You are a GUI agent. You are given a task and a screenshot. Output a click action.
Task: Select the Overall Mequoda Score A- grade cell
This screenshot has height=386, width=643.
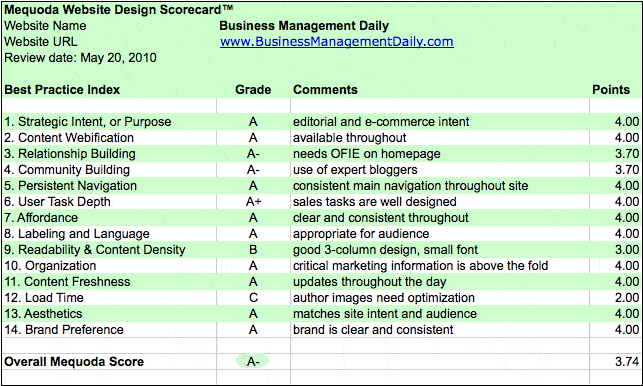coord(253,361)
